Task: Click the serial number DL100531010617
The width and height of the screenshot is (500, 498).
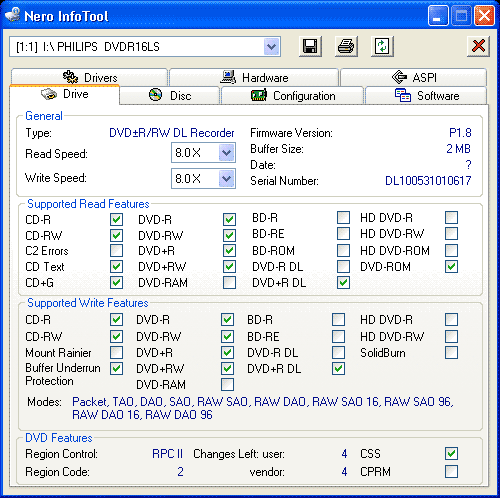Action: coord(428,181)
